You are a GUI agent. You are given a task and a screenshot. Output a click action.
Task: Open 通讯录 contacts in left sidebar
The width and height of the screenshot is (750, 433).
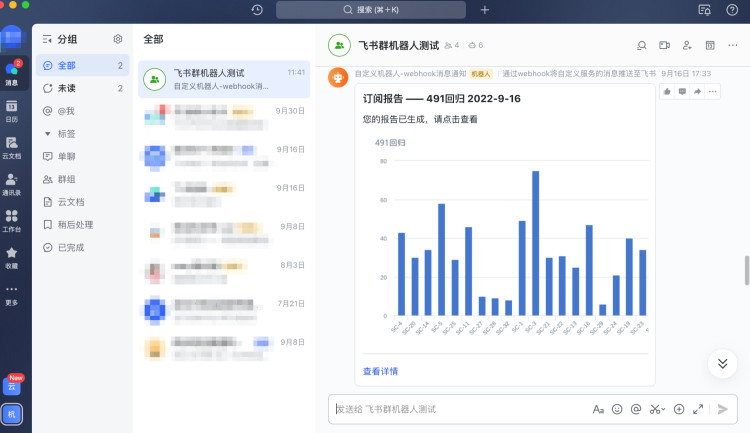(x=12, y=183)
